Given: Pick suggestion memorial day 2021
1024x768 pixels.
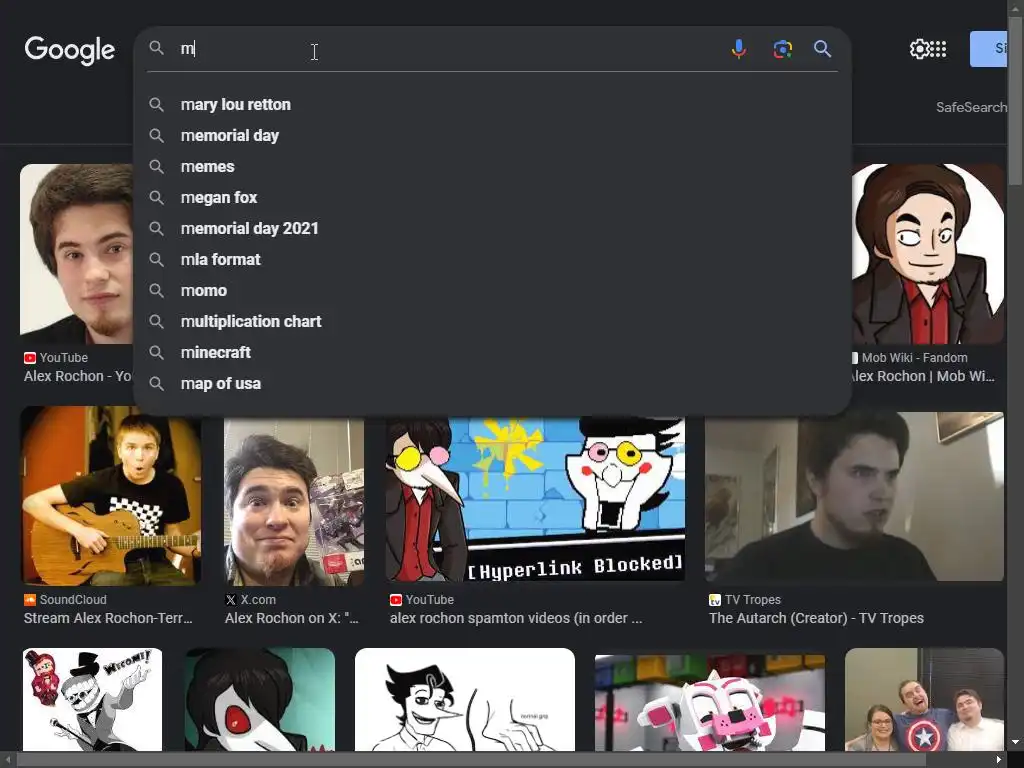Looking at the screenshot, I should tap(492, 229).
